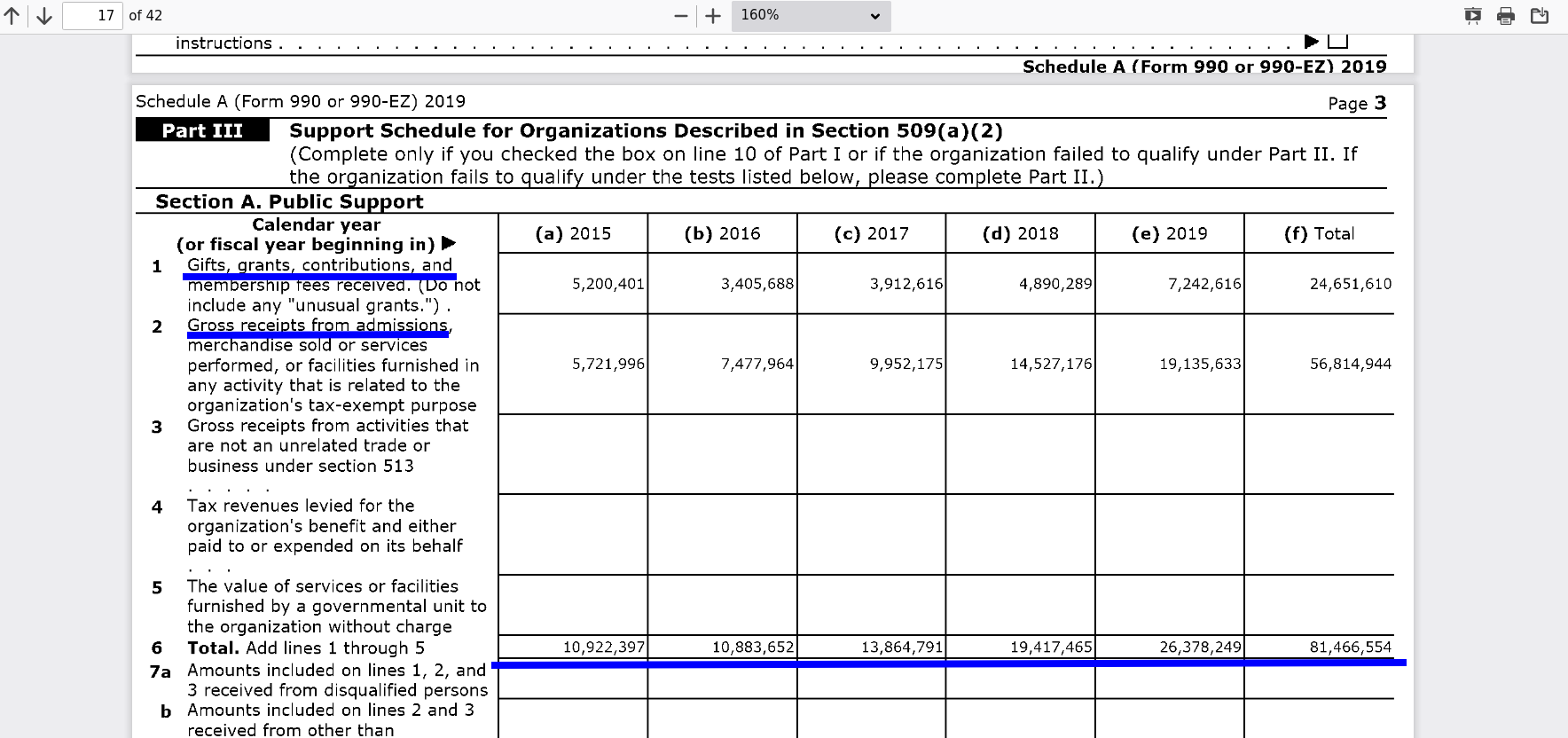Select line 6 2019 total 26,378,249
The height and width of the screenshot is (738, 1568).
point(1200,648)
